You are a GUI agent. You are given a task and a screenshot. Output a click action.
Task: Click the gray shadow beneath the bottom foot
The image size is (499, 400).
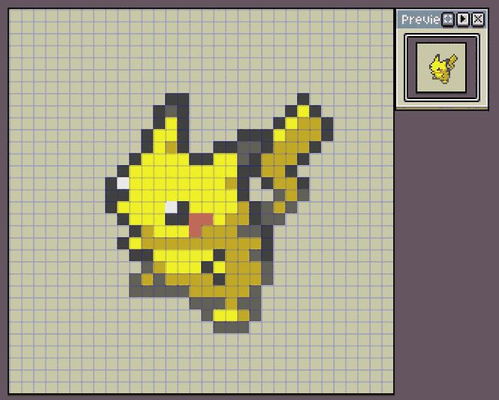231,327
